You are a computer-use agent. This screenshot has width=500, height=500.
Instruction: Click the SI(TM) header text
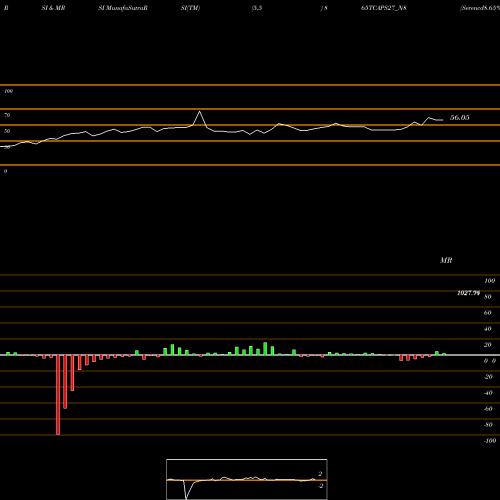(190, 8)
